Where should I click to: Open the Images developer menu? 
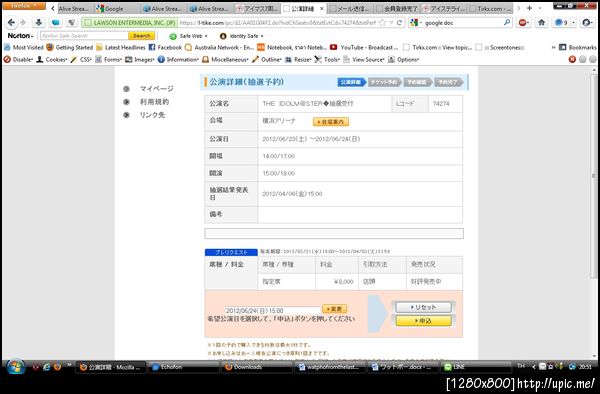[140, 59]
